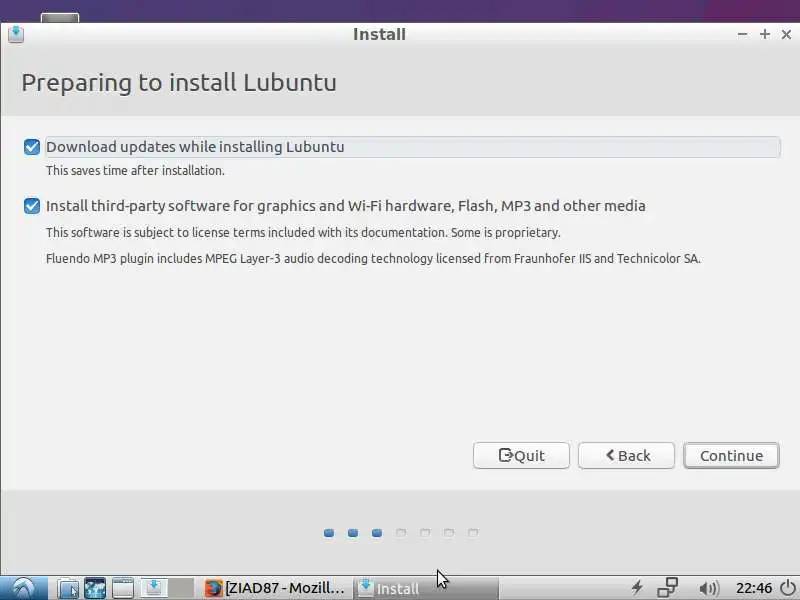Click the Continue button
Viewport: 800px width, 600px height.
click(731, 455)
